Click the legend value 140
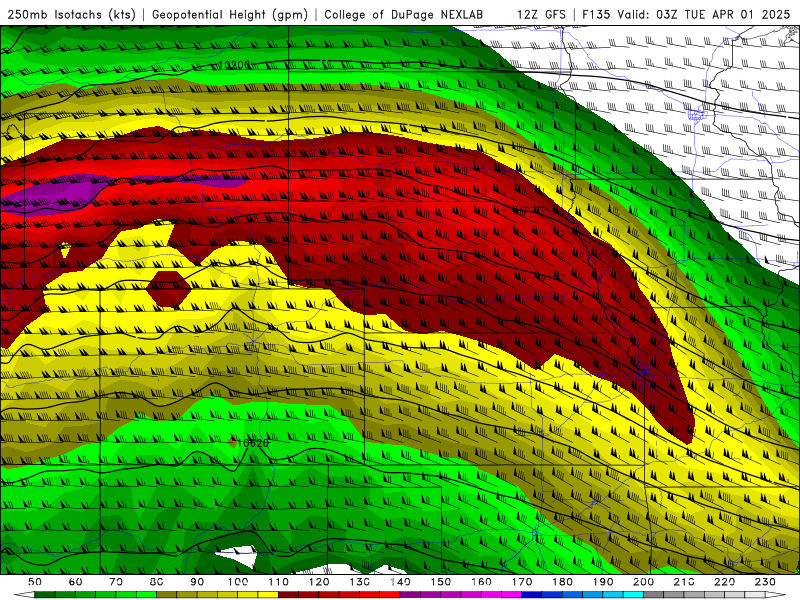 tap(400, 582)
